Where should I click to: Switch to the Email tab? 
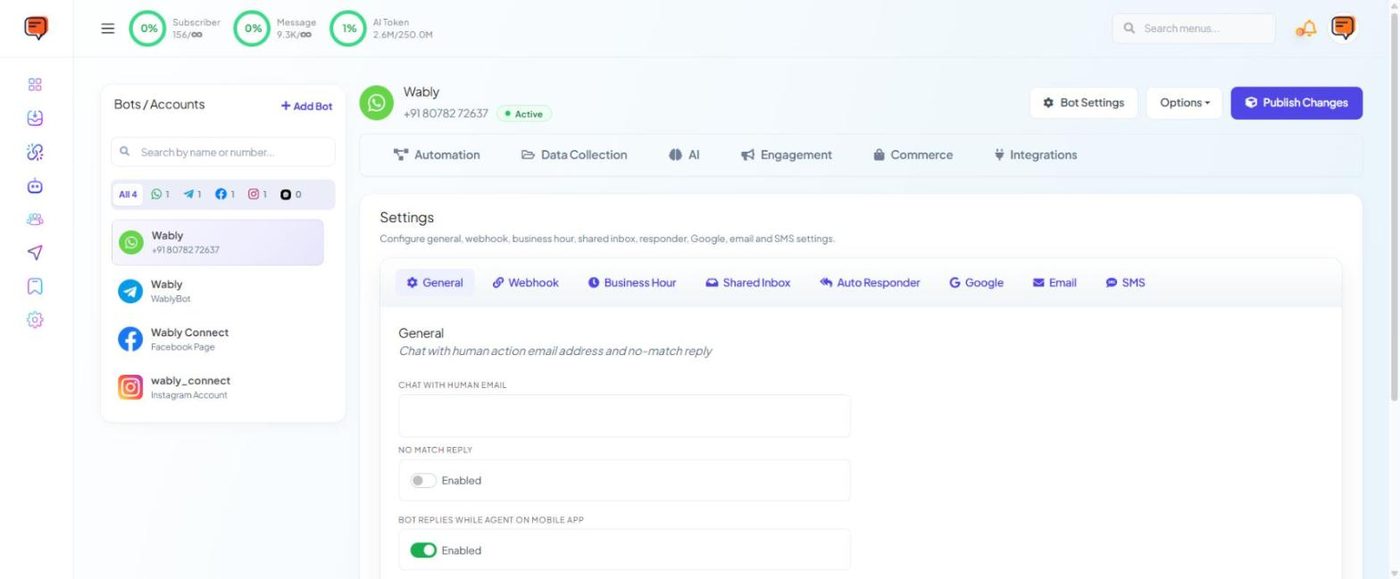pos(1055,283)
